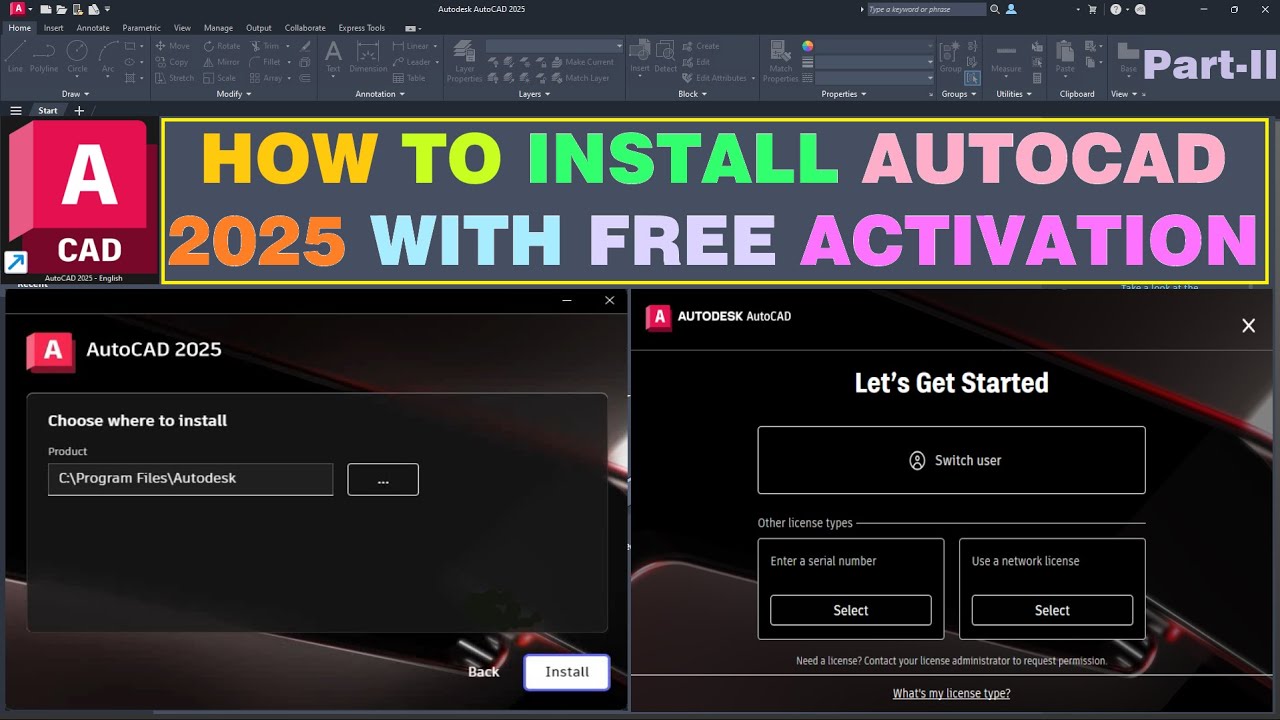Screen dimensions: 1280x720
Task: Click the Switch user button
Action: pos(951,460)
